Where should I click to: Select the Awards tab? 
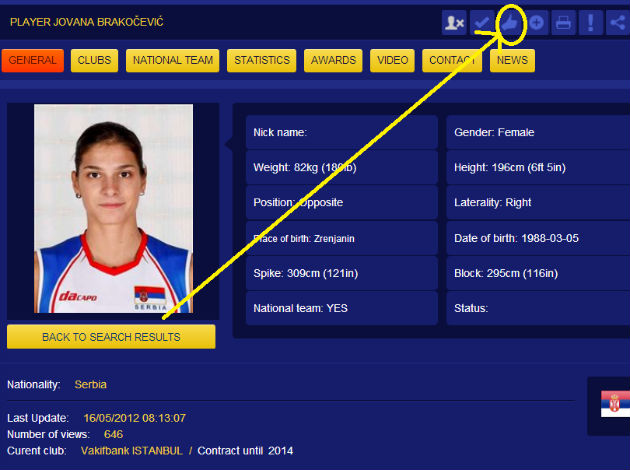[333, 60]
